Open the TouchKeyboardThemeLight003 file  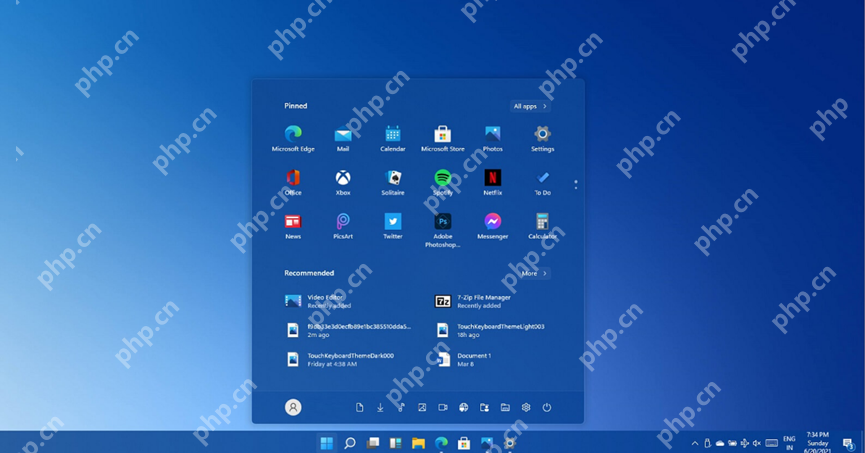(x=492, y=331)
